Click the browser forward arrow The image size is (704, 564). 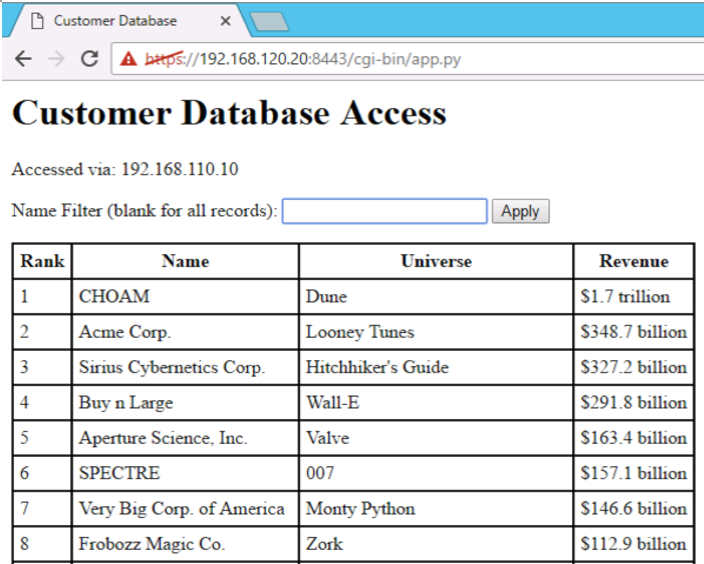[56, 59]
